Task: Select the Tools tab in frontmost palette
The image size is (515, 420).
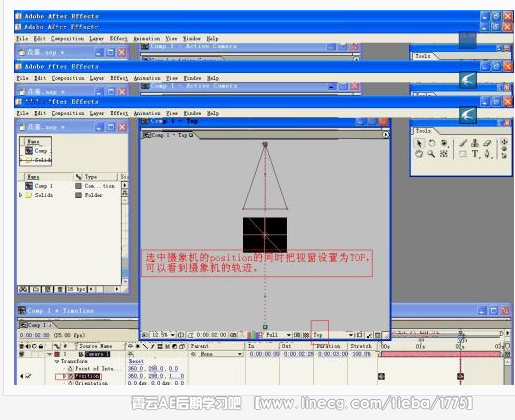Action: pyautogui.click(x=424, y=131)
